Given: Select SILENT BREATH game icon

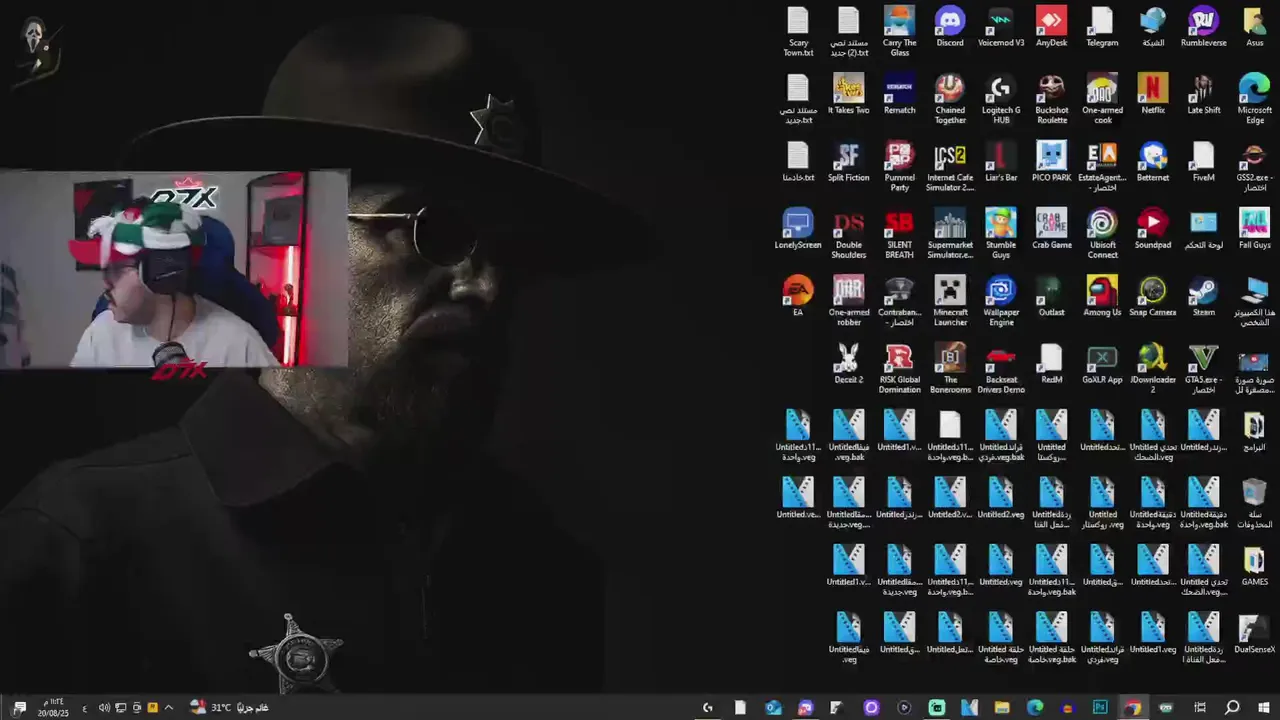Looking at the screenshot, I should [x=899, y=233].
